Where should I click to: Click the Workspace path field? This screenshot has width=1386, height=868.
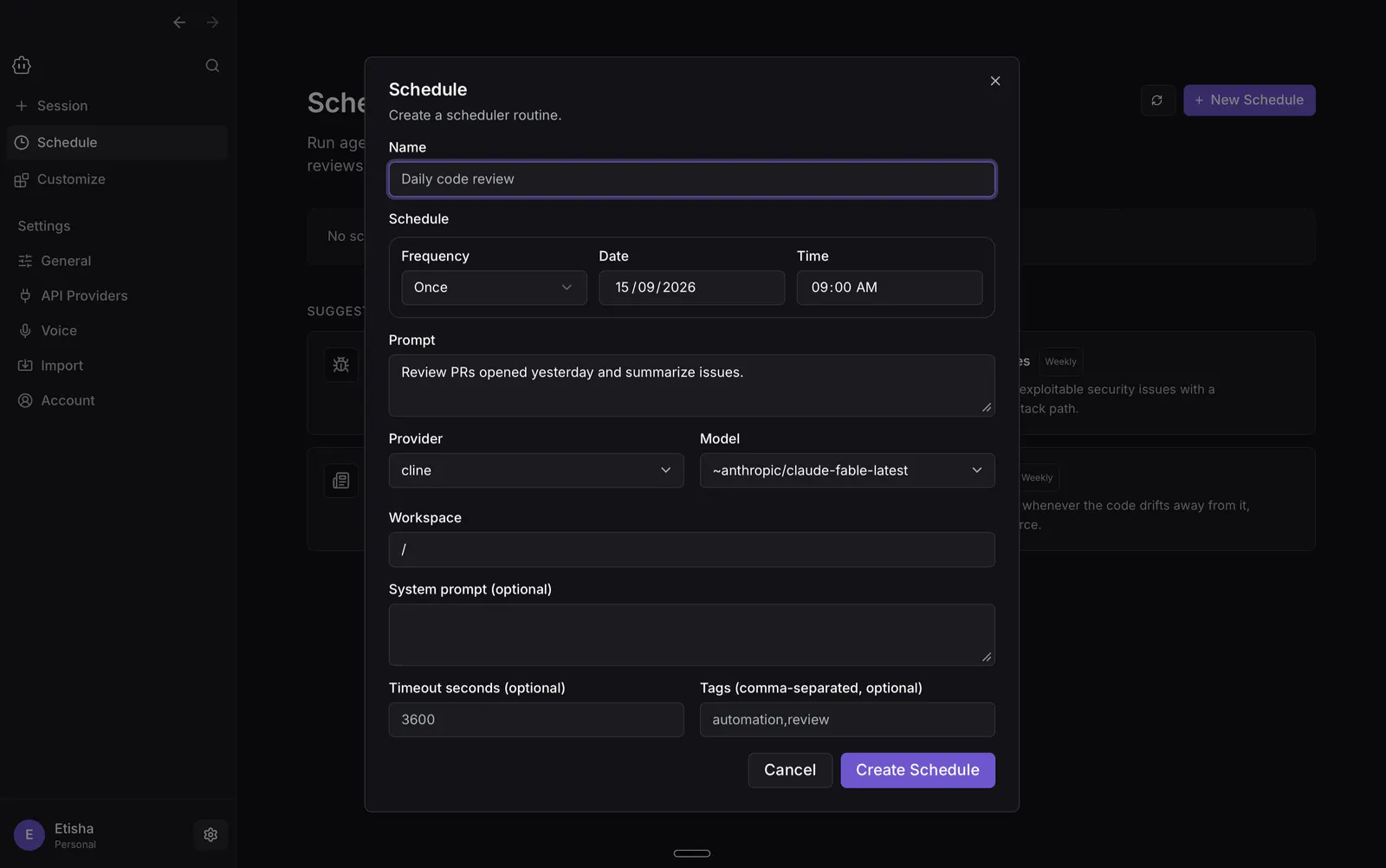click(692, 550)
